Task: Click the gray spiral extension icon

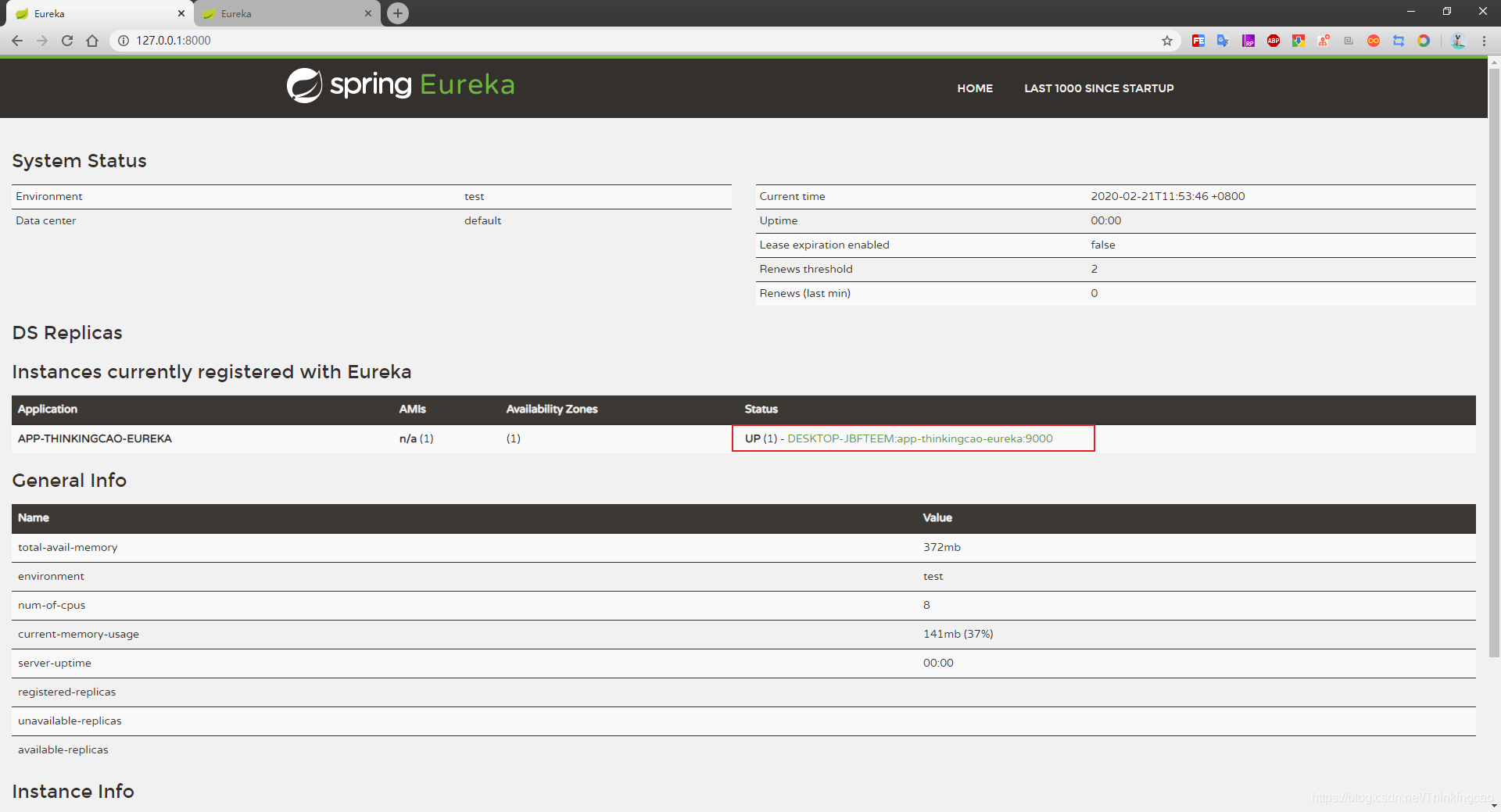Action: (1349, 41)
